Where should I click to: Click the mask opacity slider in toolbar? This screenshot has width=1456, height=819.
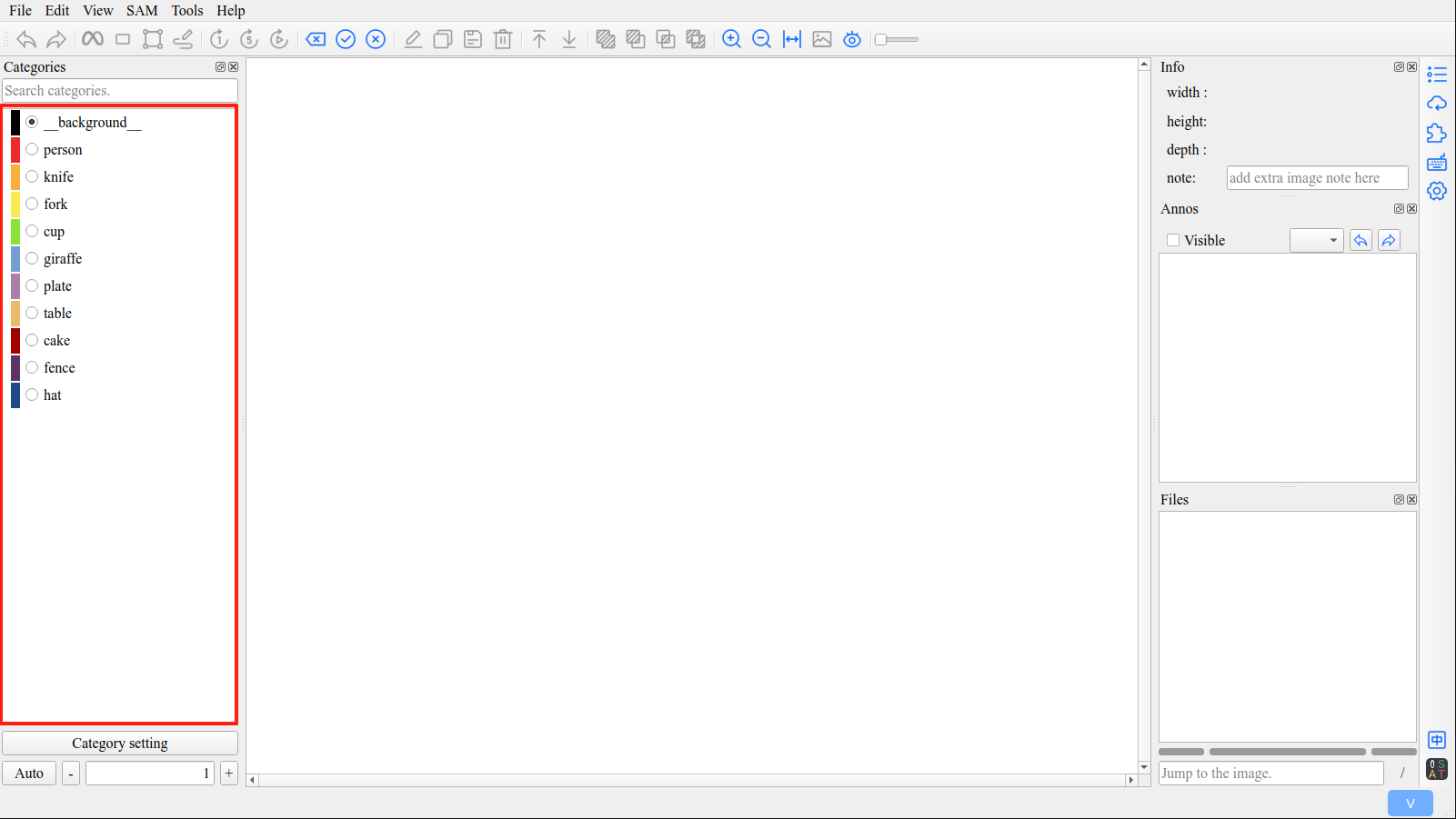897,39
